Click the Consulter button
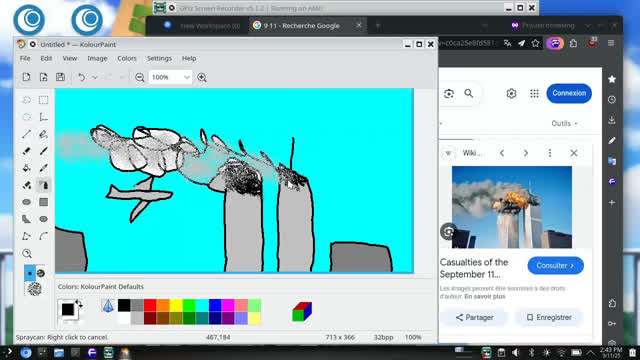Viewport: 640px width, 360px height. (556, 266)
